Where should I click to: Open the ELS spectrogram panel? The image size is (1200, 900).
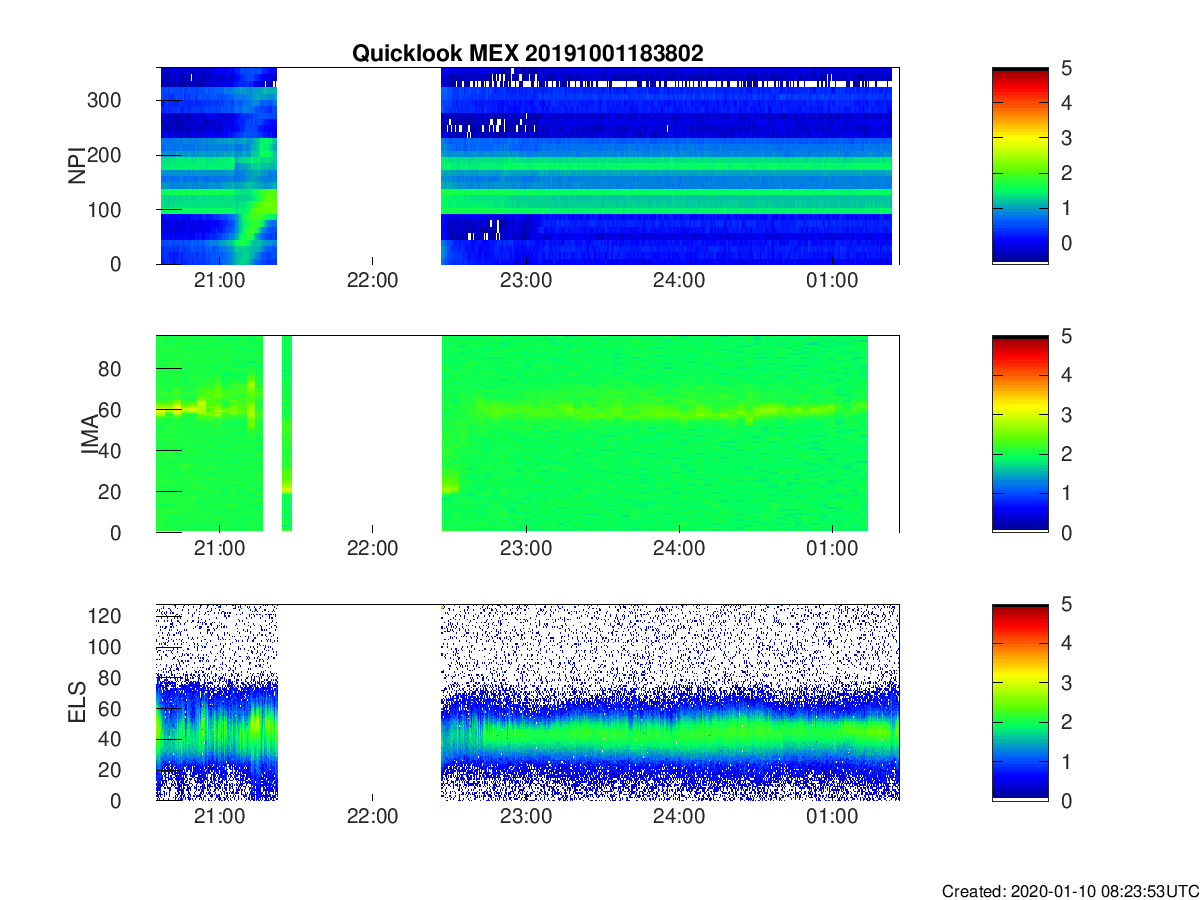click(528, 702)
